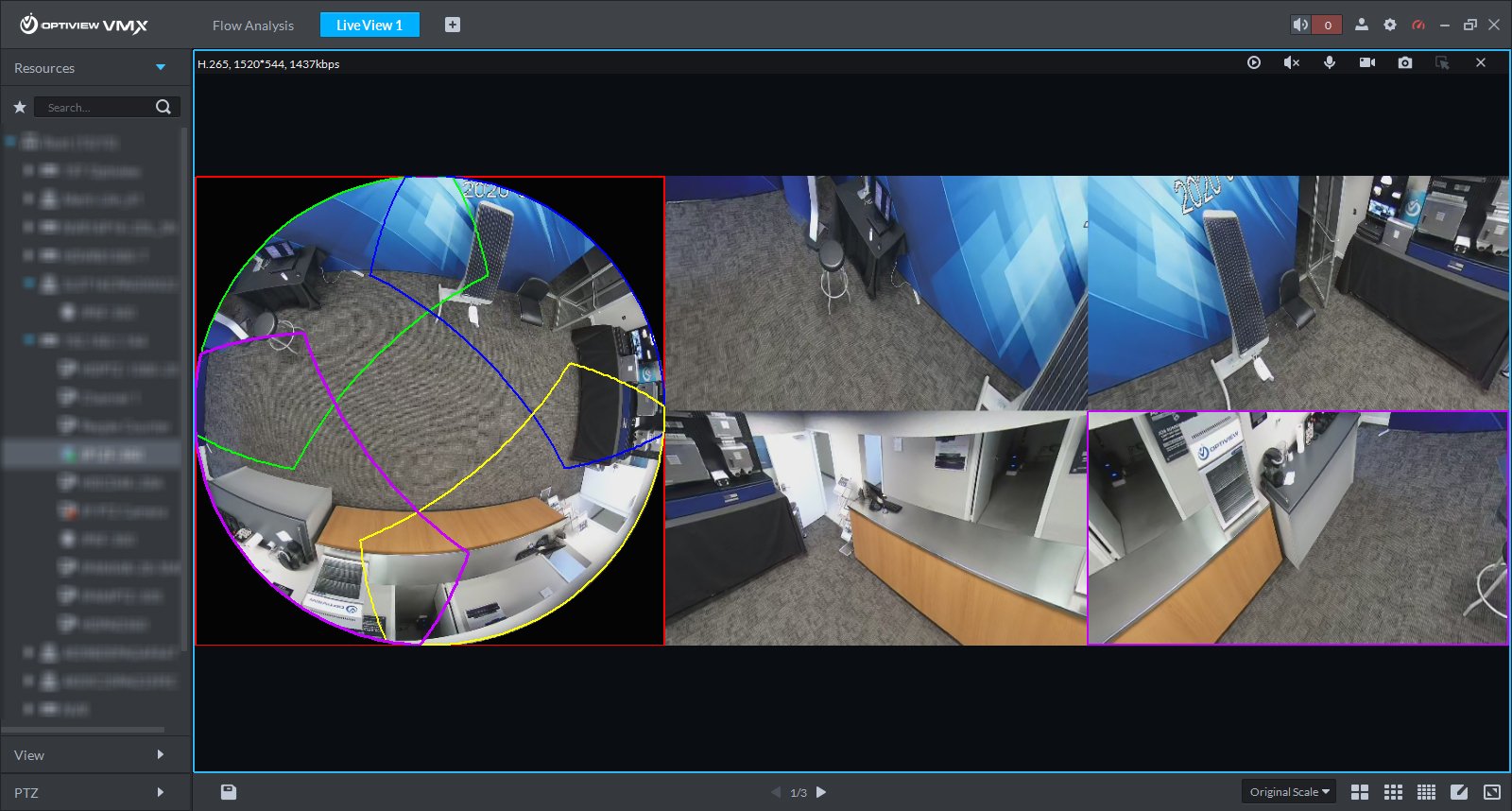Open the user account icon
This screenshot has width=1512, height=811.
[x=1362, y=25]
